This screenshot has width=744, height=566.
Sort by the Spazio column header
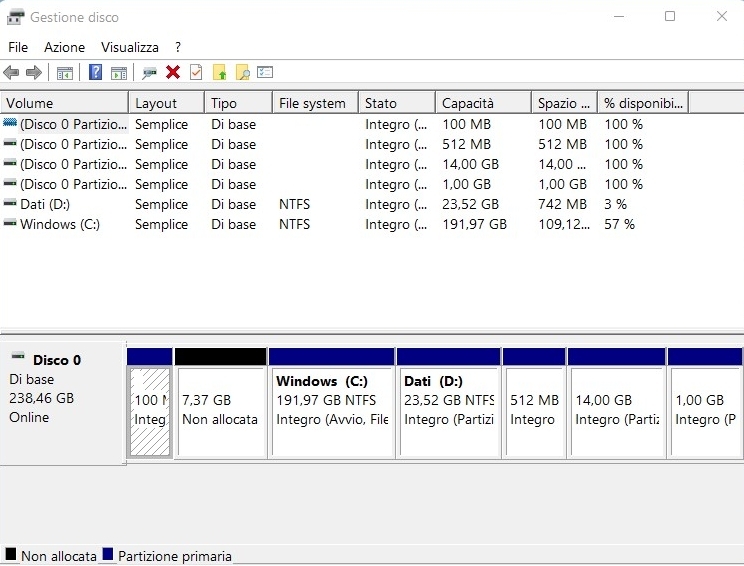[564, 103]
